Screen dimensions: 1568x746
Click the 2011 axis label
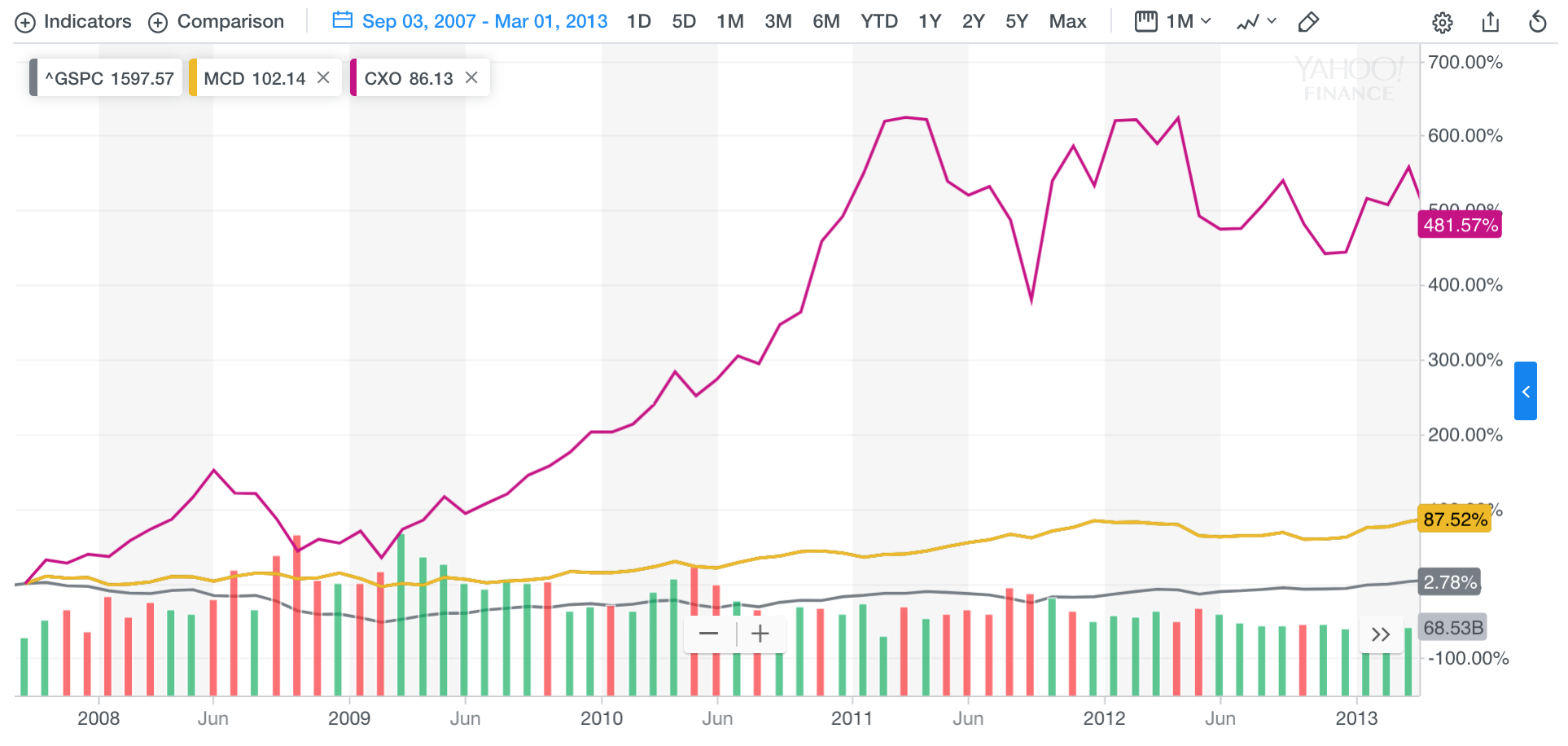click(852, 718)
